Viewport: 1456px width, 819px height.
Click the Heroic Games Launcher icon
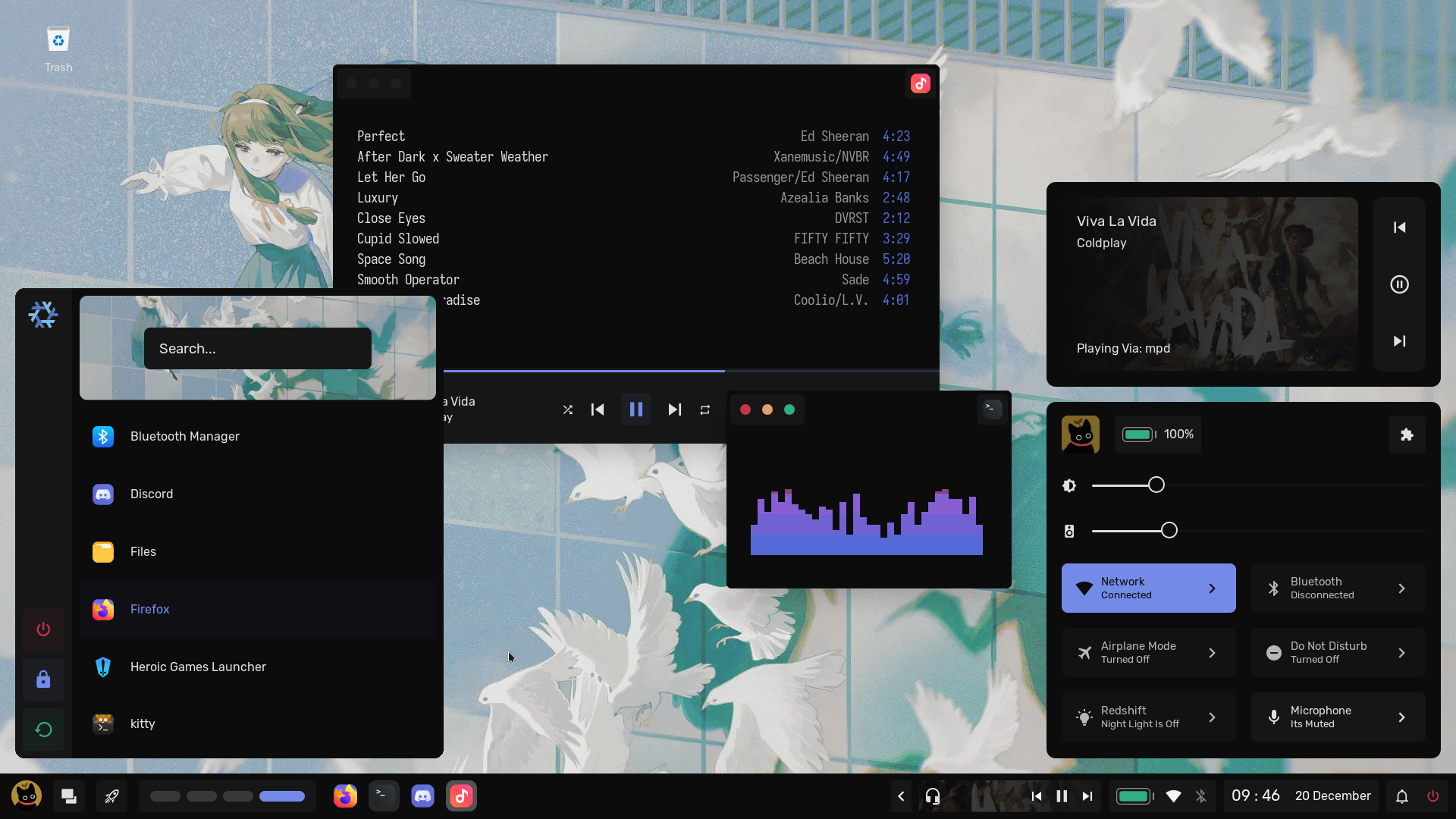[x=103, y=667]
